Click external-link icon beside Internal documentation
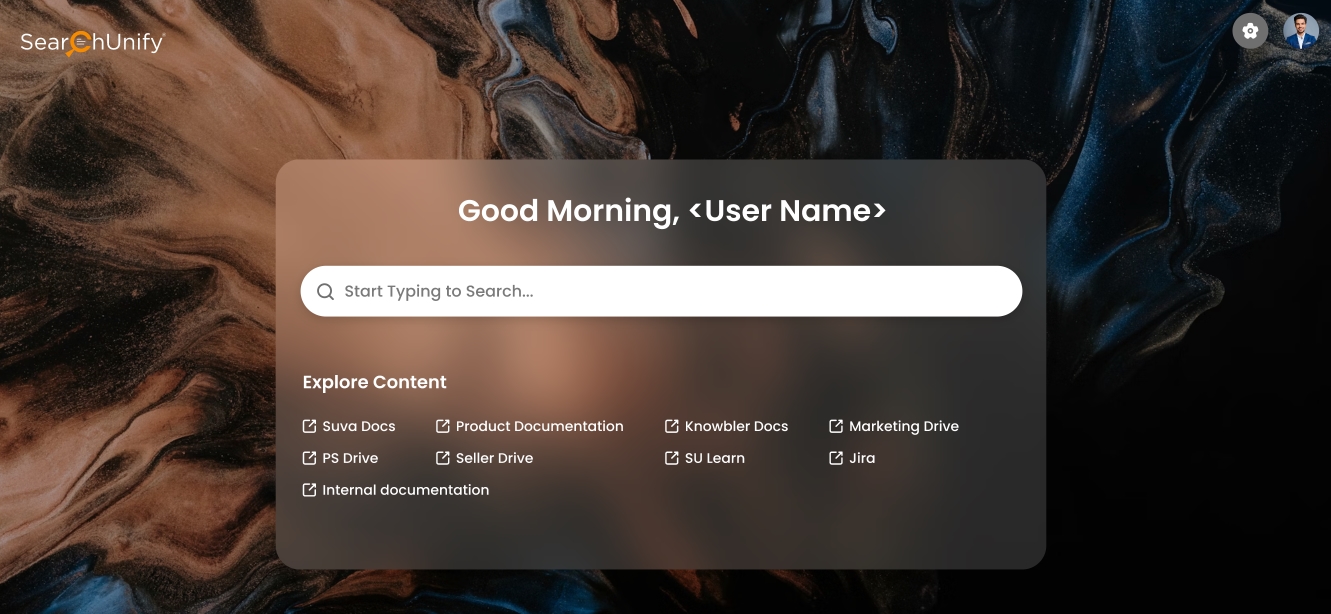This screenshot has height=614, width=1331. [x=310, y=491]
